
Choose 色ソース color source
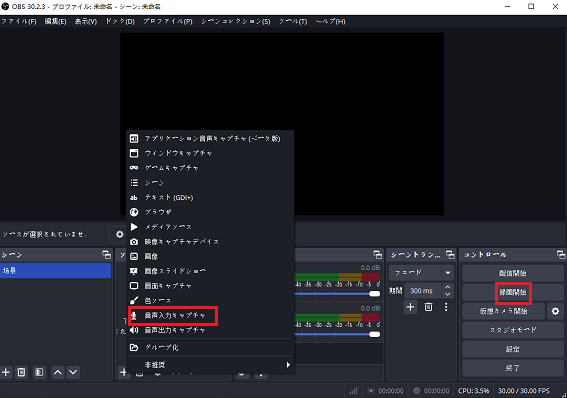210,301
